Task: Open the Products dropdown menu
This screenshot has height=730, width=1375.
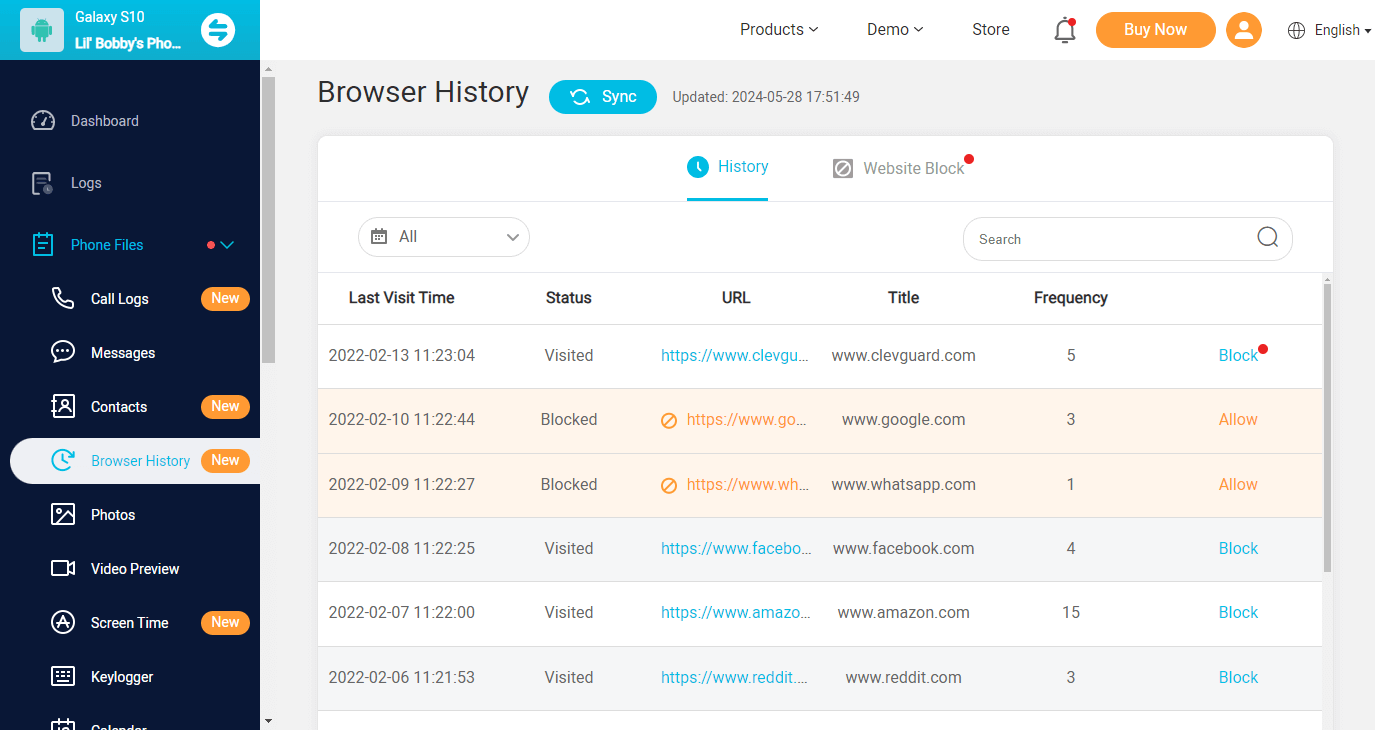Action: (779, 30)
